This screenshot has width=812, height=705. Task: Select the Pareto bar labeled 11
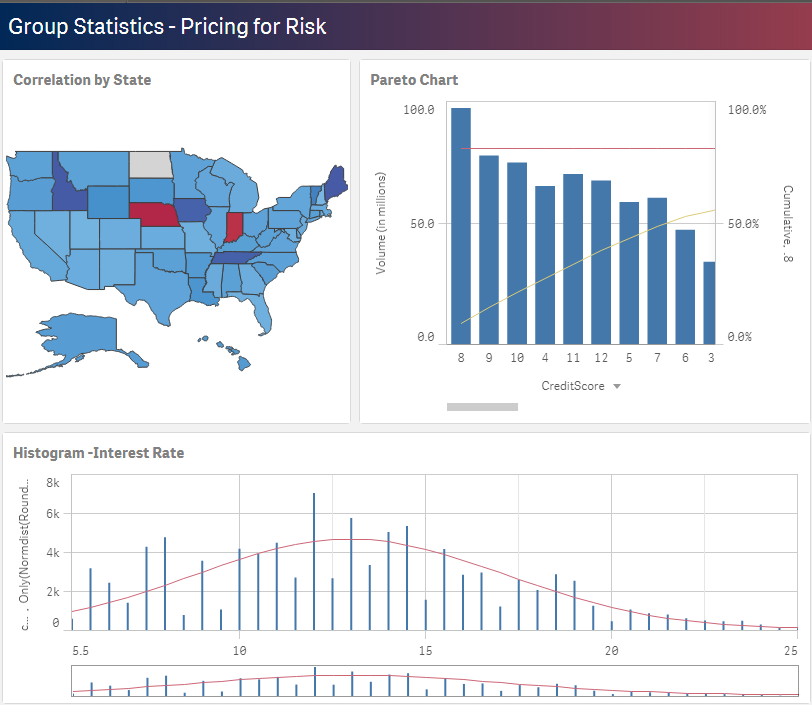click(573, 258)
